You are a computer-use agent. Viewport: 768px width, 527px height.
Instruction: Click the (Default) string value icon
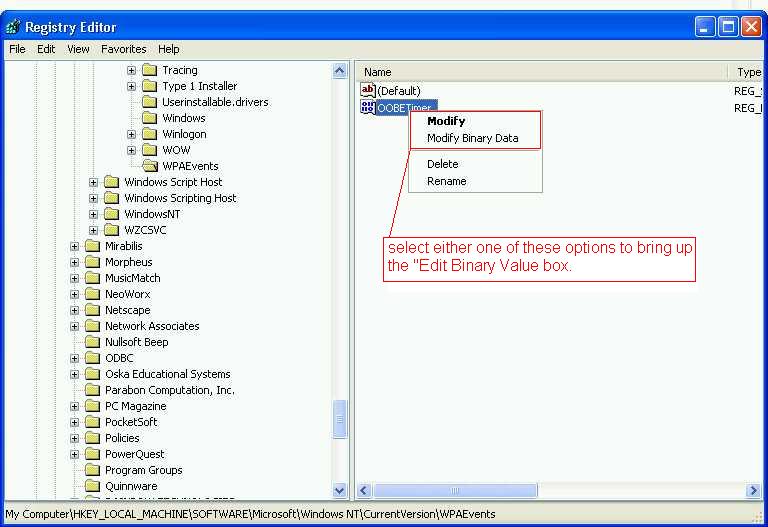click(x=368, y=90)
